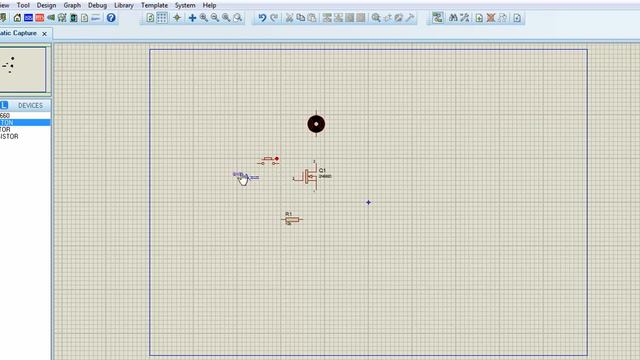
Task: Click the last sheet toolbar icon
Action: point(517,18)
